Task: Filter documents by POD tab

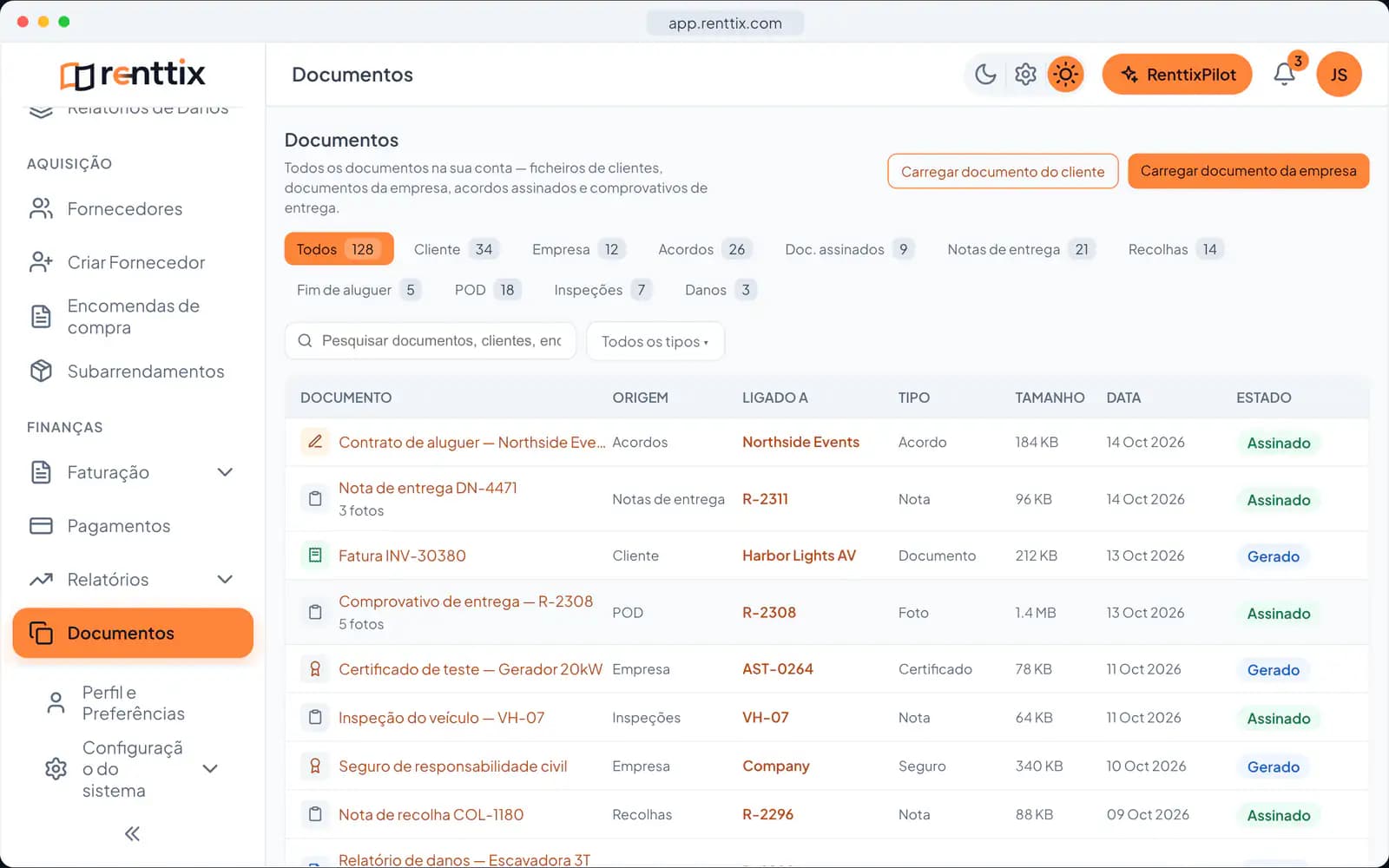Action: pos(487,290)
